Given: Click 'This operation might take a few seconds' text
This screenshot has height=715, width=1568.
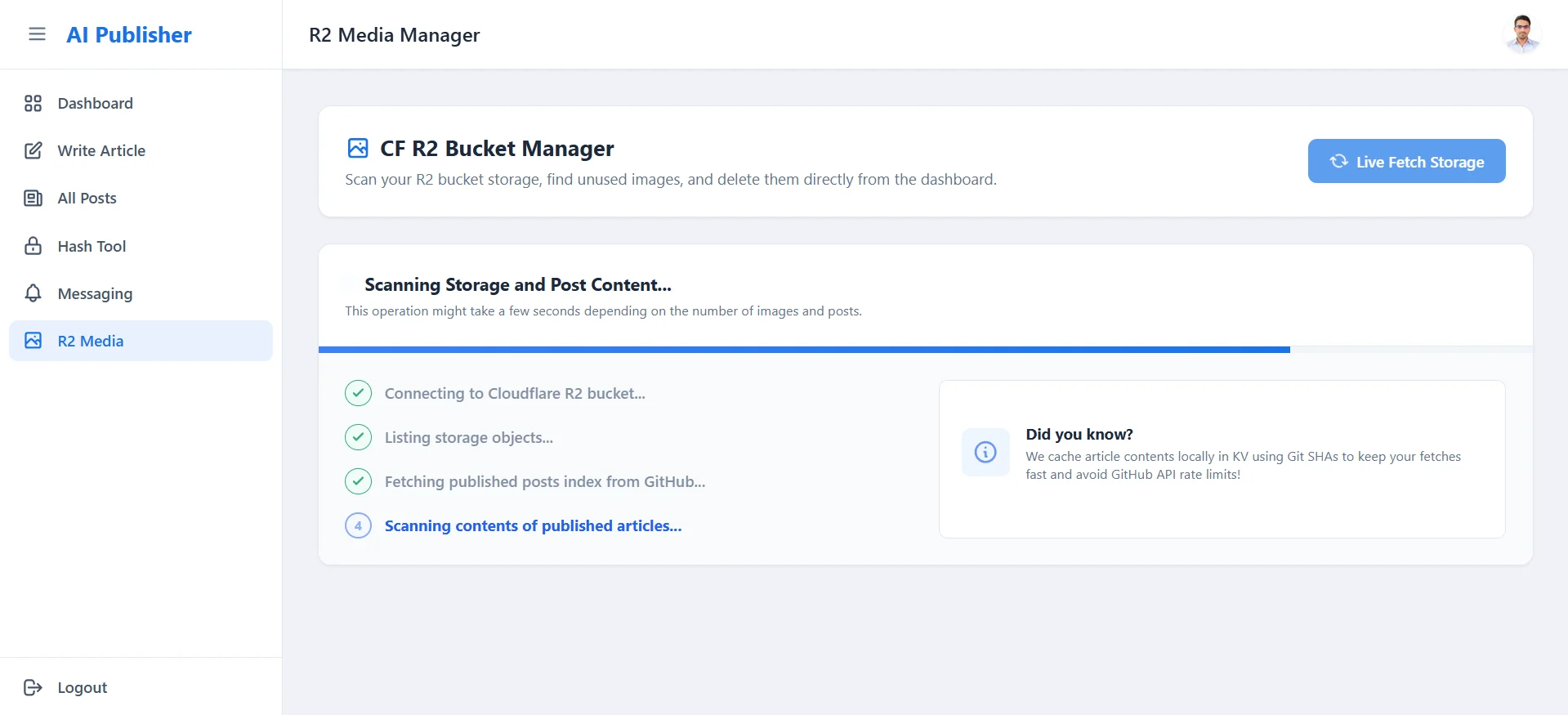Looking at the screenshot, I should (603, 311).
